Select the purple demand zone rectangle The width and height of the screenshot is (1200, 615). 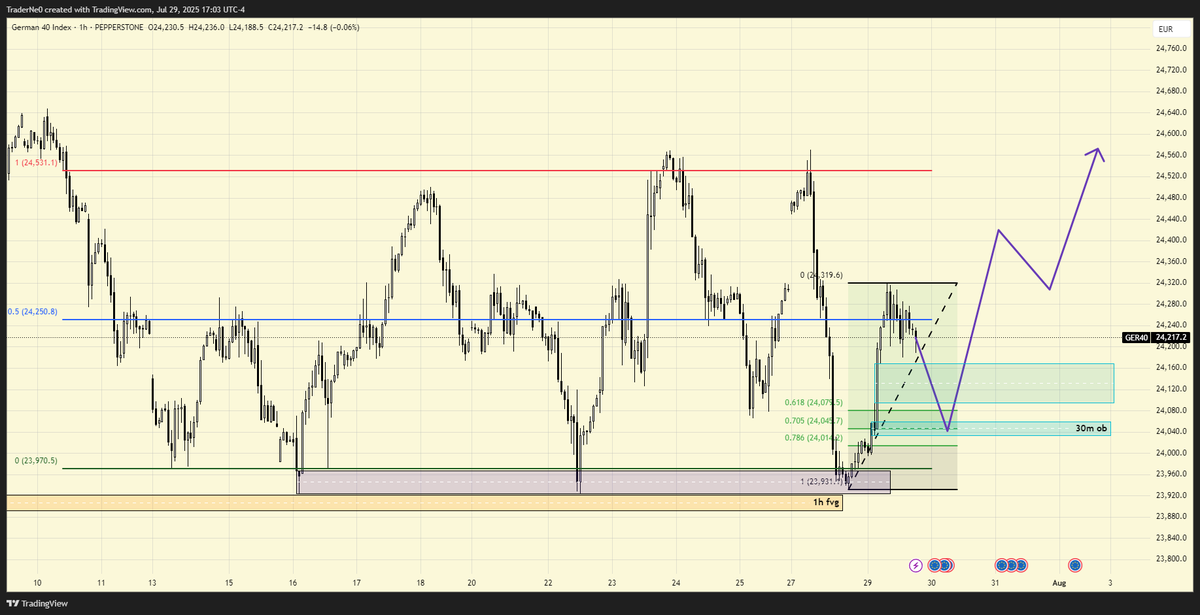click(x=593, y=481)
